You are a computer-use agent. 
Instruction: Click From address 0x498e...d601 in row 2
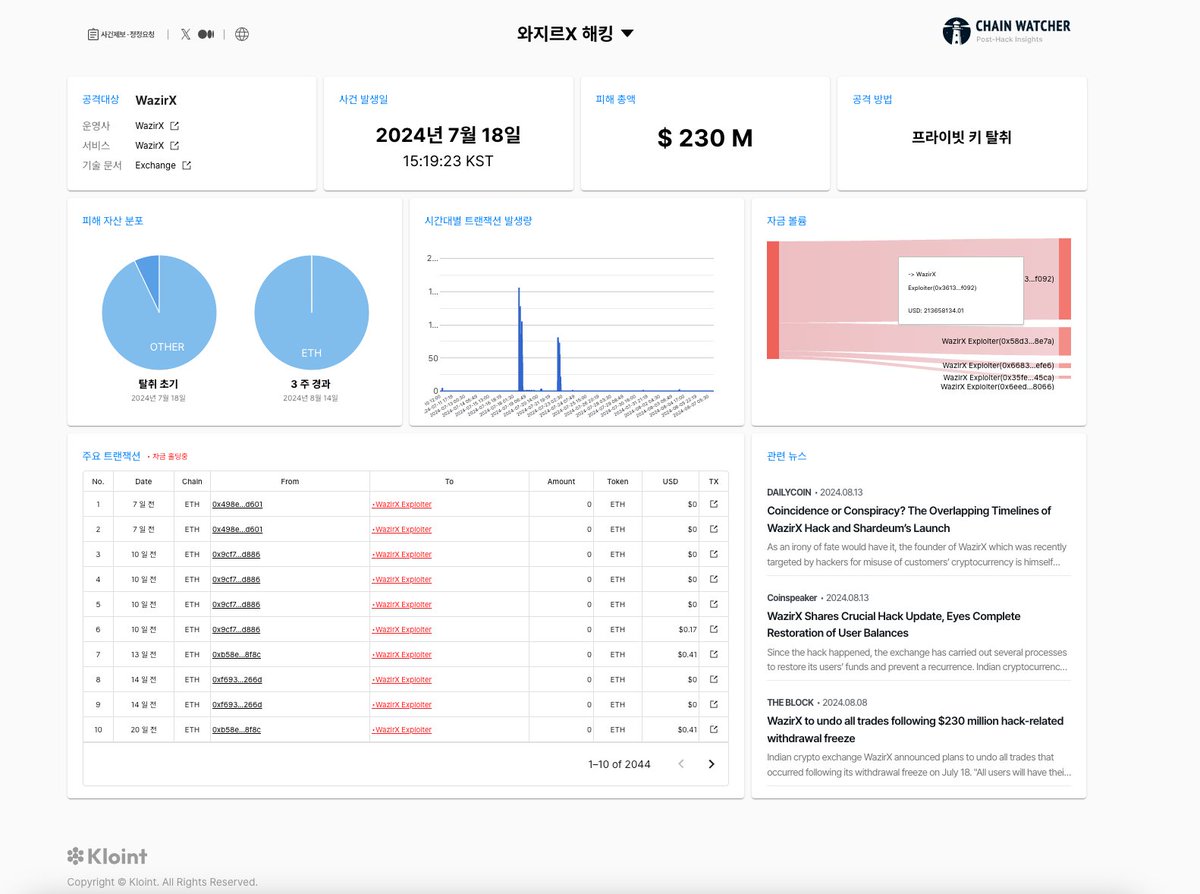pos(237,529)
